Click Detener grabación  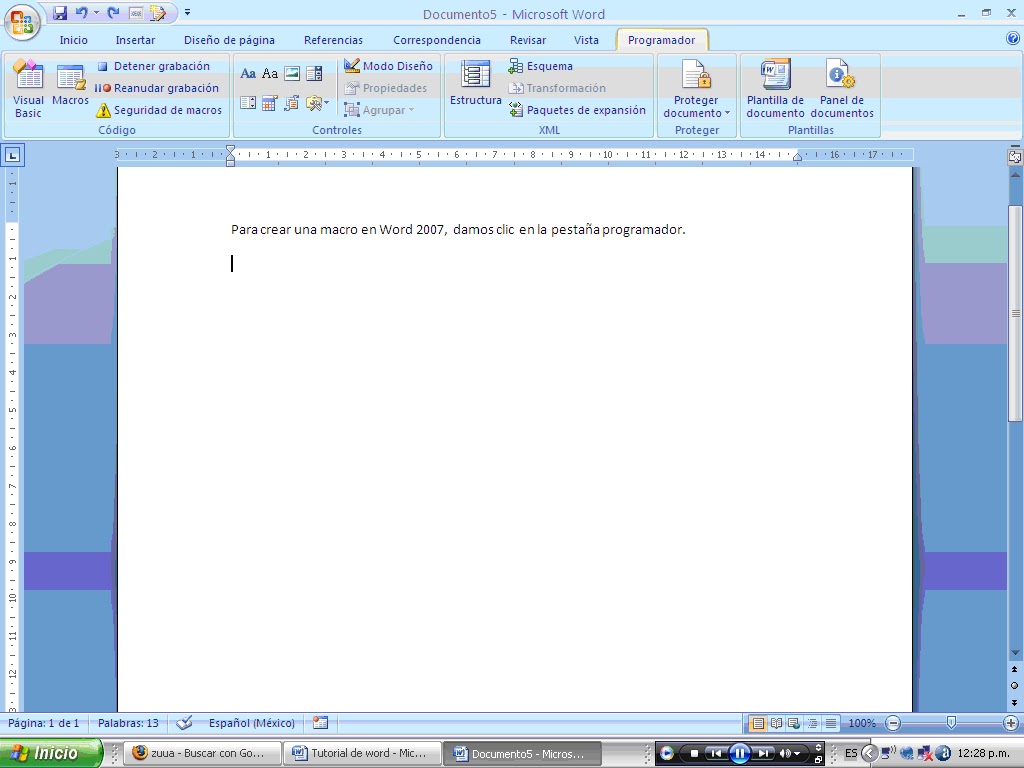click(160, 66)
